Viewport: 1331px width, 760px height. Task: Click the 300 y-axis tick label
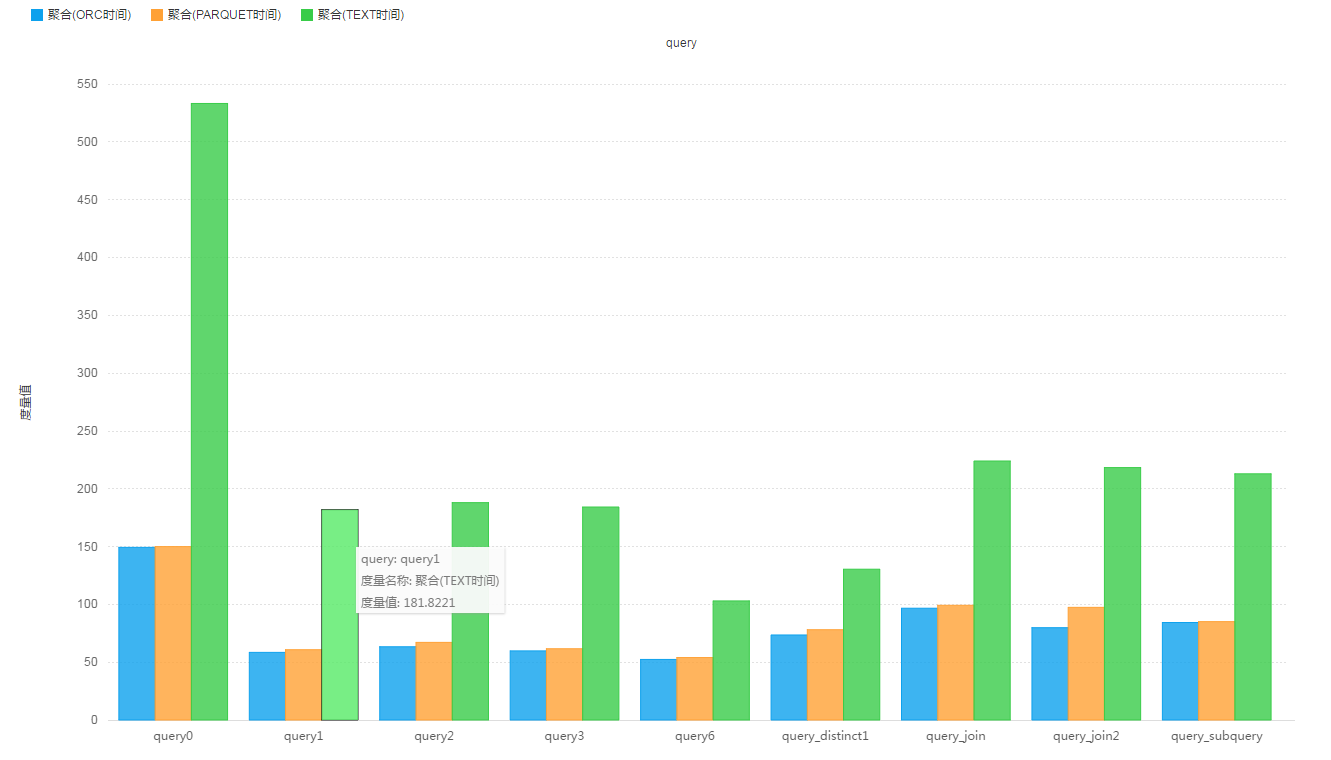pos(87,373)
